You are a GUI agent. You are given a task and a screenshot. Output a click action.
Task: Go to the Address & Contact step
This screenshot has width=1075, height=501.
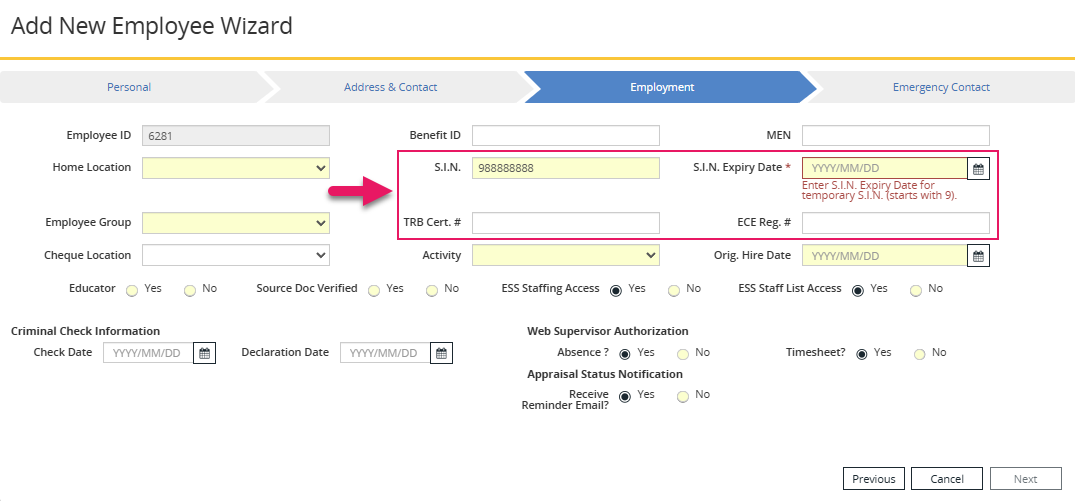coord(391,87)
